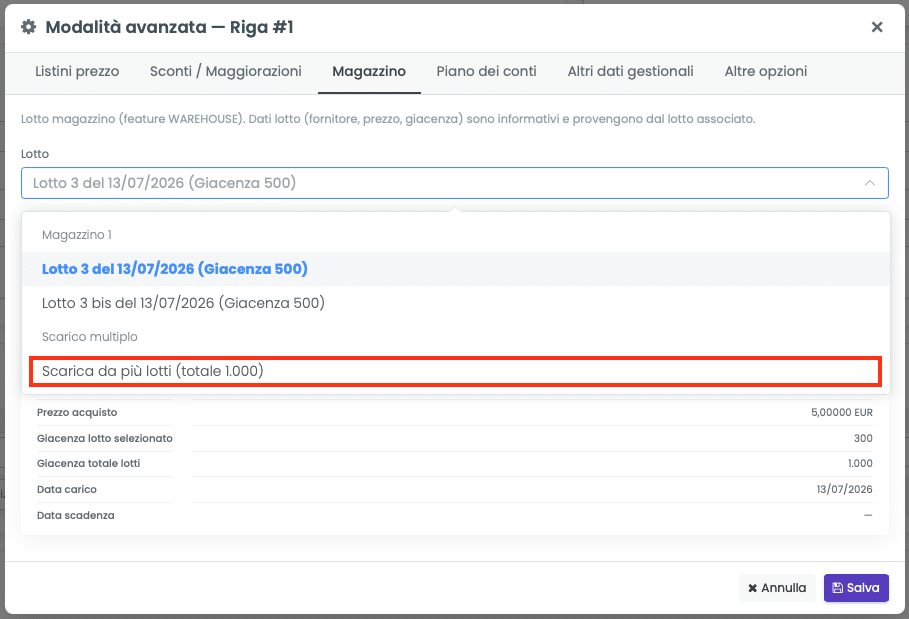Click the Lotto field label
Image resolution: width=909 pixels, height=619 pixels.
[x=35, y=154]
